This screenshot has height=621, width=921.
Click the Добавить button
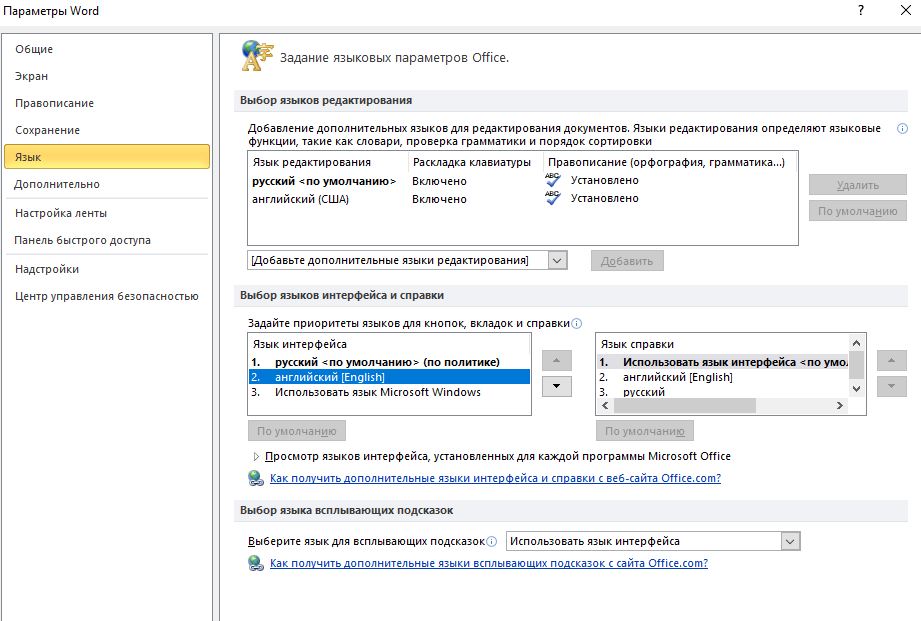click(x=627, y=261)
